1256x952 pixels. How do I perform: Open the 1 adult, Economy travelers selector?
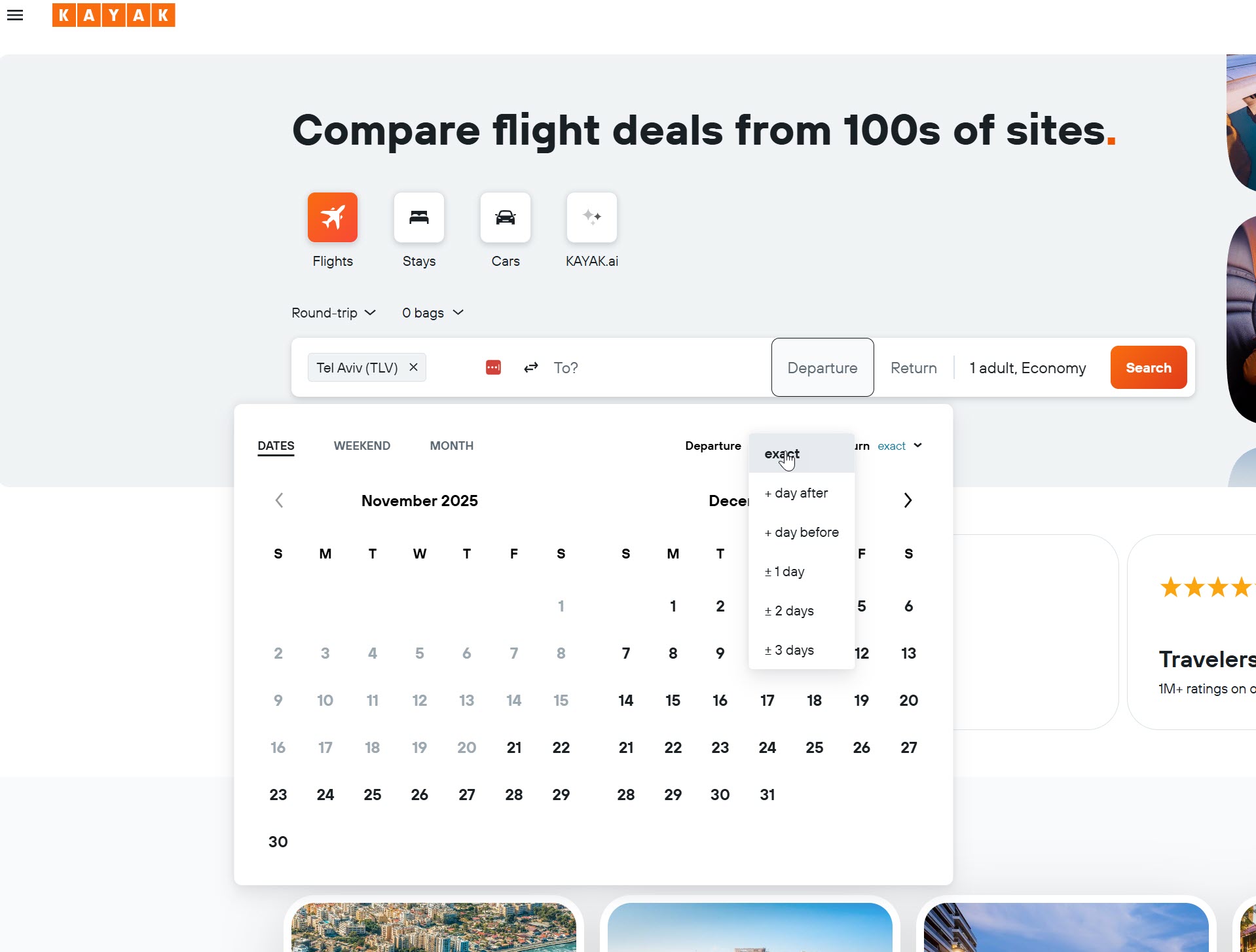point(1027,368)
